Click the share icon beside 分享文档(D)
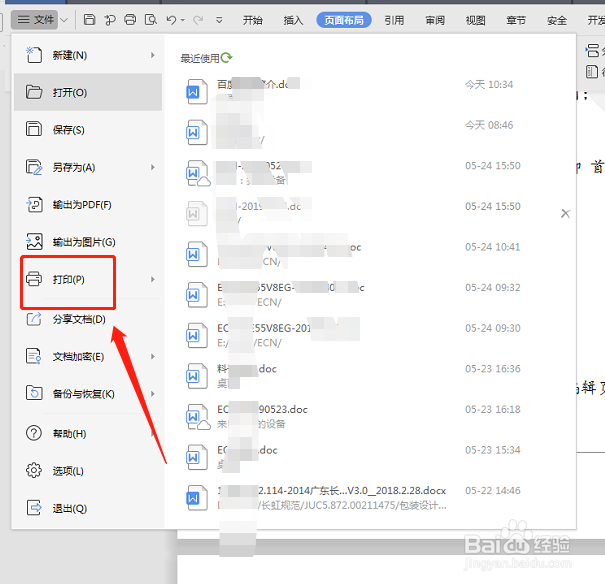This screenshot has height=584, width=605. point(34,319)
